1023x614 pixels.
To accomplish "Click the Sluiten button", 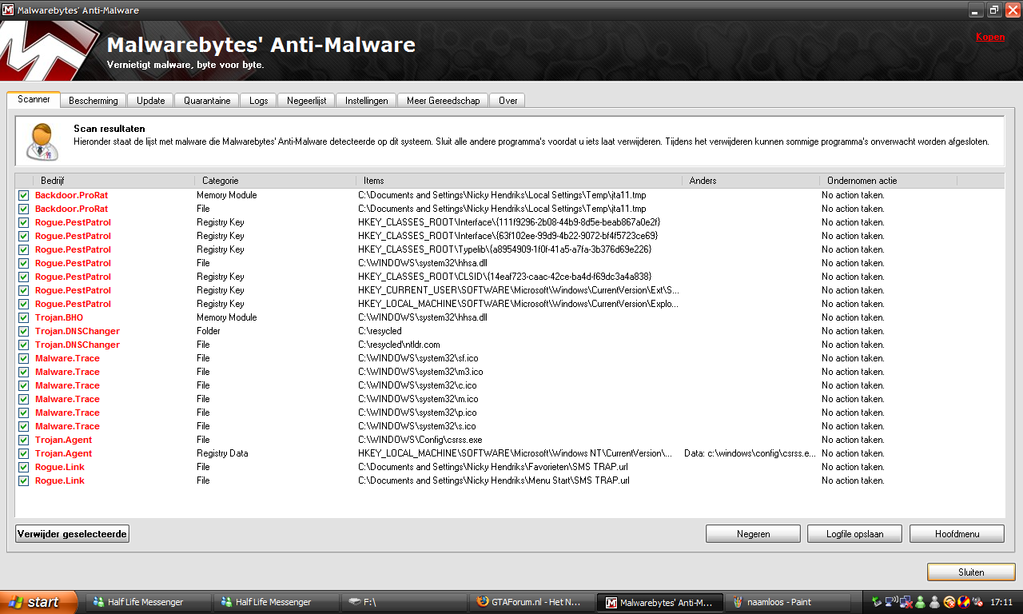I will click(x=971, y=572).
